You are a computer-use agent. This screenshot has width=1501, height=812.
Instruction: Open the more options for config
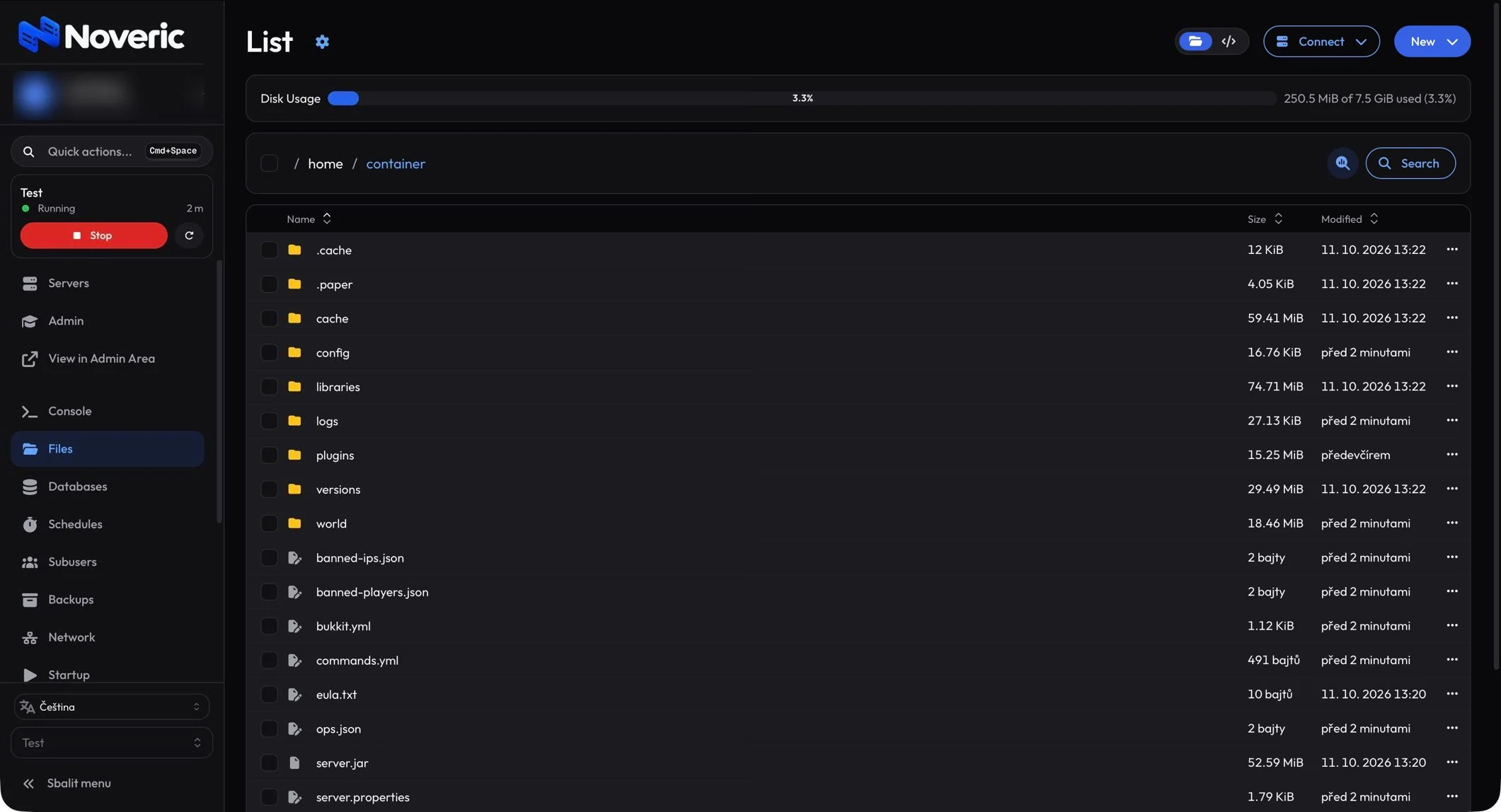(x=1452, y=352)
